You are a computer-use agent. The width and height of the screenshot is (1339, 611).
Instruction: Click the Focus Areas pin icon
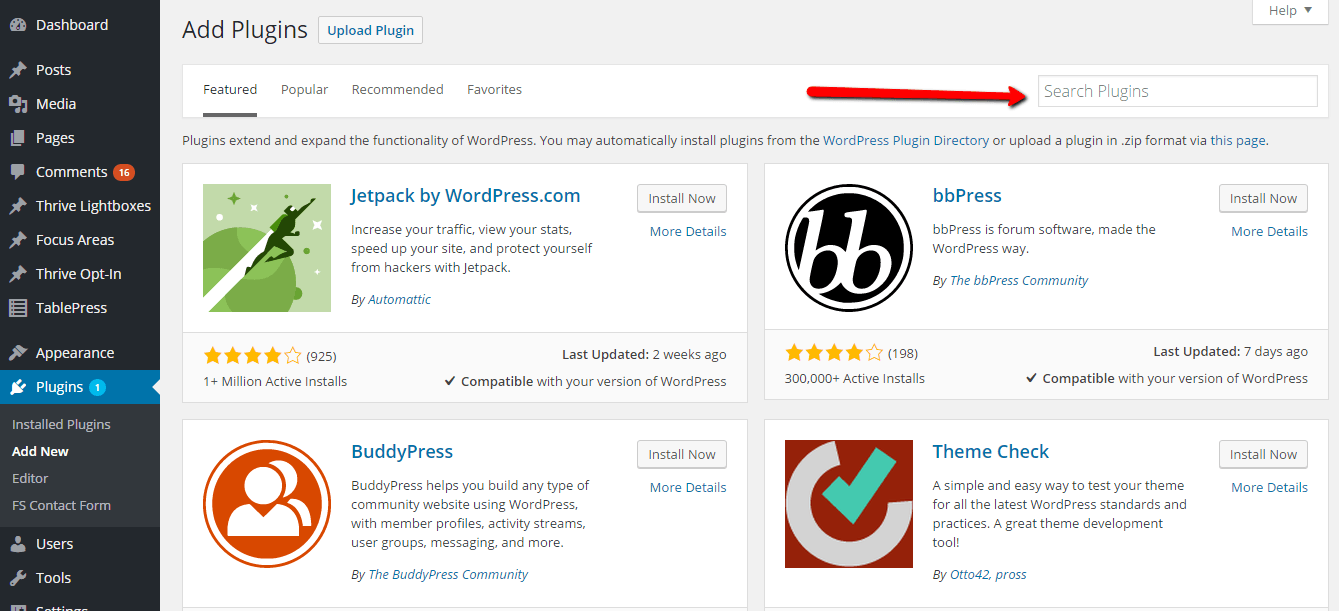click(17, 240)
